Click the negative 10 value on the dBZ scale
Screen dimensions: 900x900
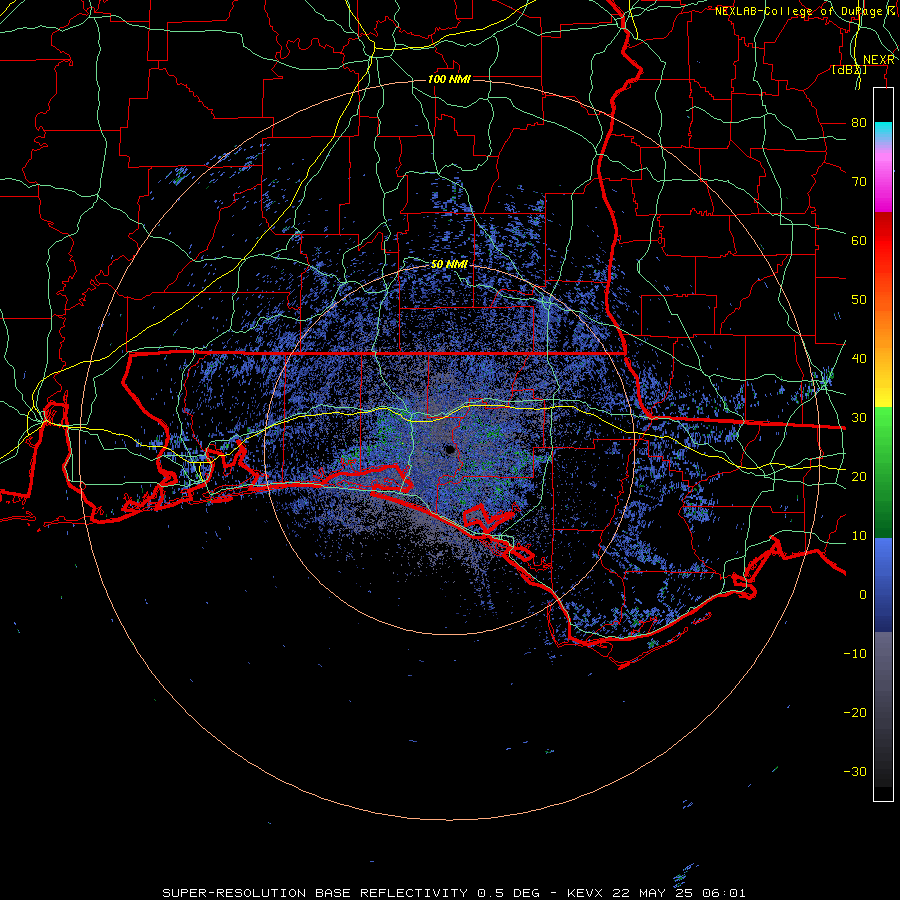point(855,654)
